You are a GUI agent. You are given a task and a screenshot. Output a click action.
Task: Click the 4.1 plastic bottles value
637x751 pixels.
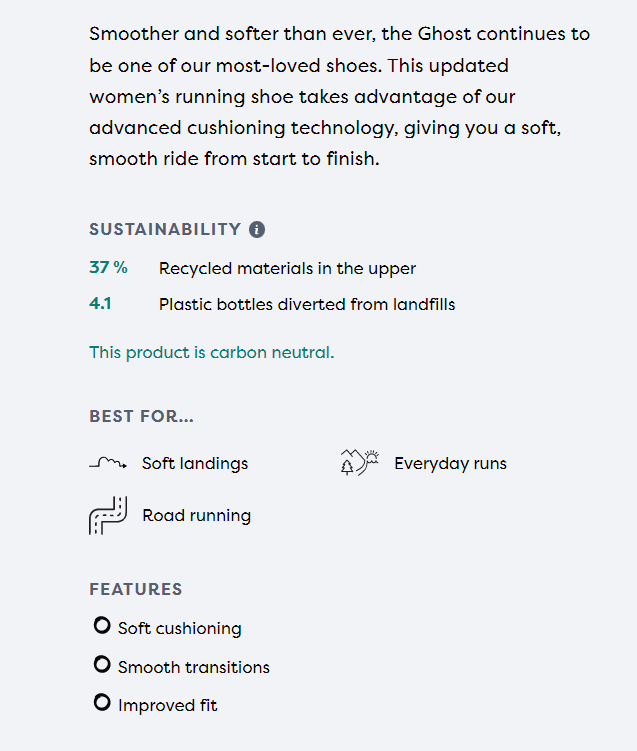tap(100, 303)
